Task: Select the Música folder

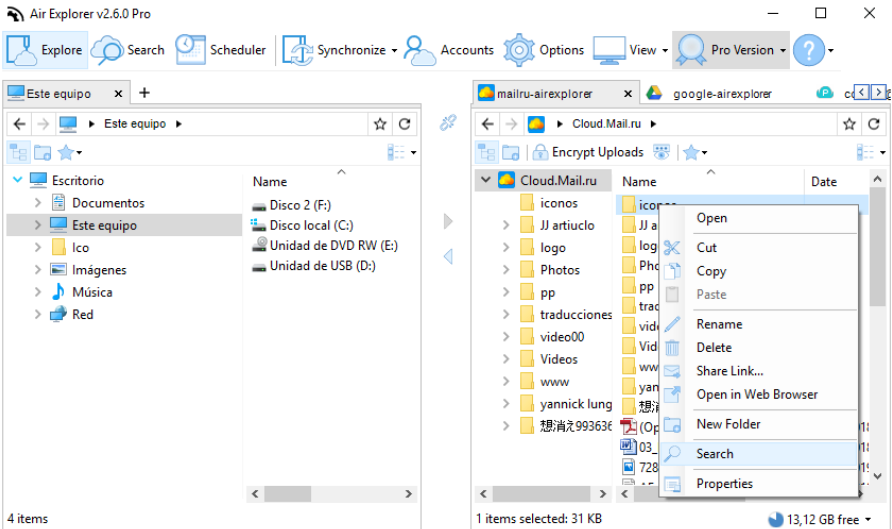Action: (82, 292)
